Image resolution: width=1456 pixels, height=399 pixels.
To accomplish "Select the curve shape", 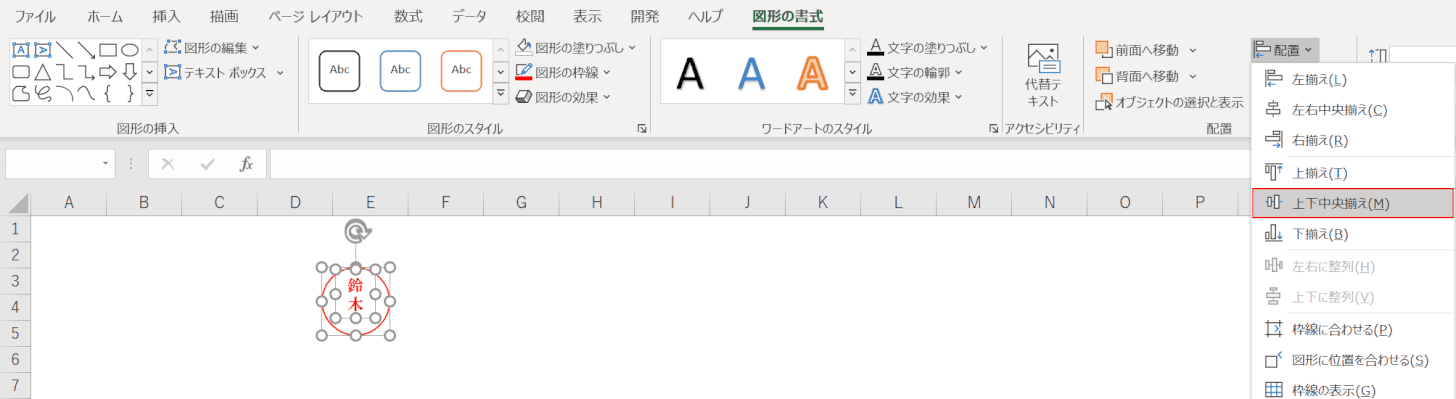I will click(86, 94).
